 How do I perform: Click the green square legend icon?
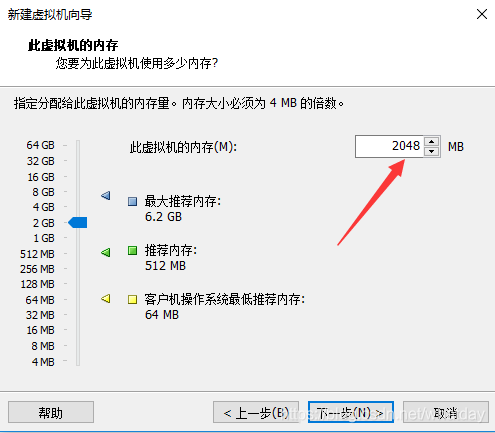pyautogui.click(x=132, y=250)
